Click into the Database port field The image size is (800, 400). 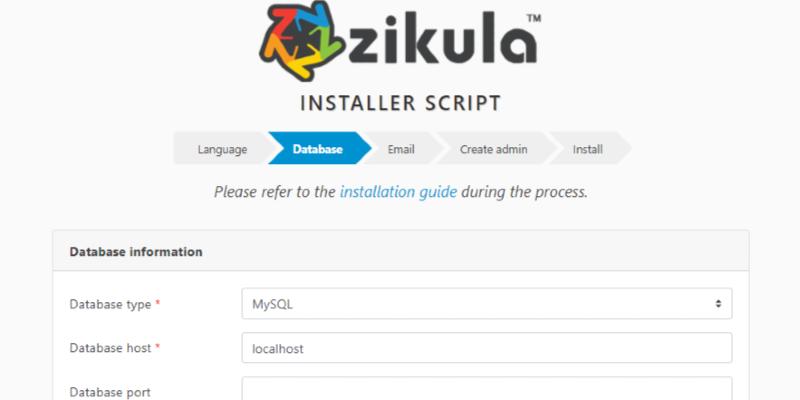pos(486,391)
